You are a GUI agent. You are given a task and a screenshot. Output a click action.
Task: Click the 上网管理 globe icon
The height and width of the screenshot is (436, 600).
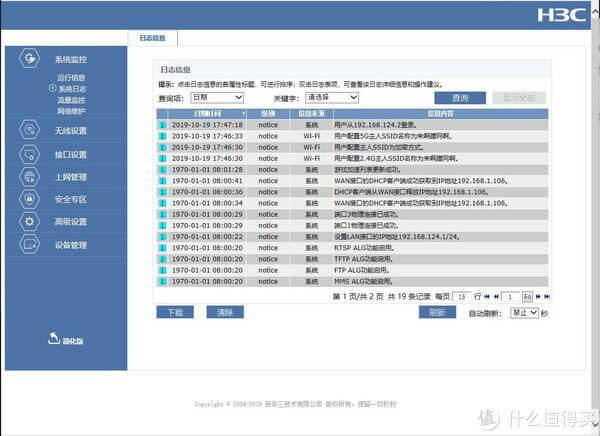pos(31,177)
